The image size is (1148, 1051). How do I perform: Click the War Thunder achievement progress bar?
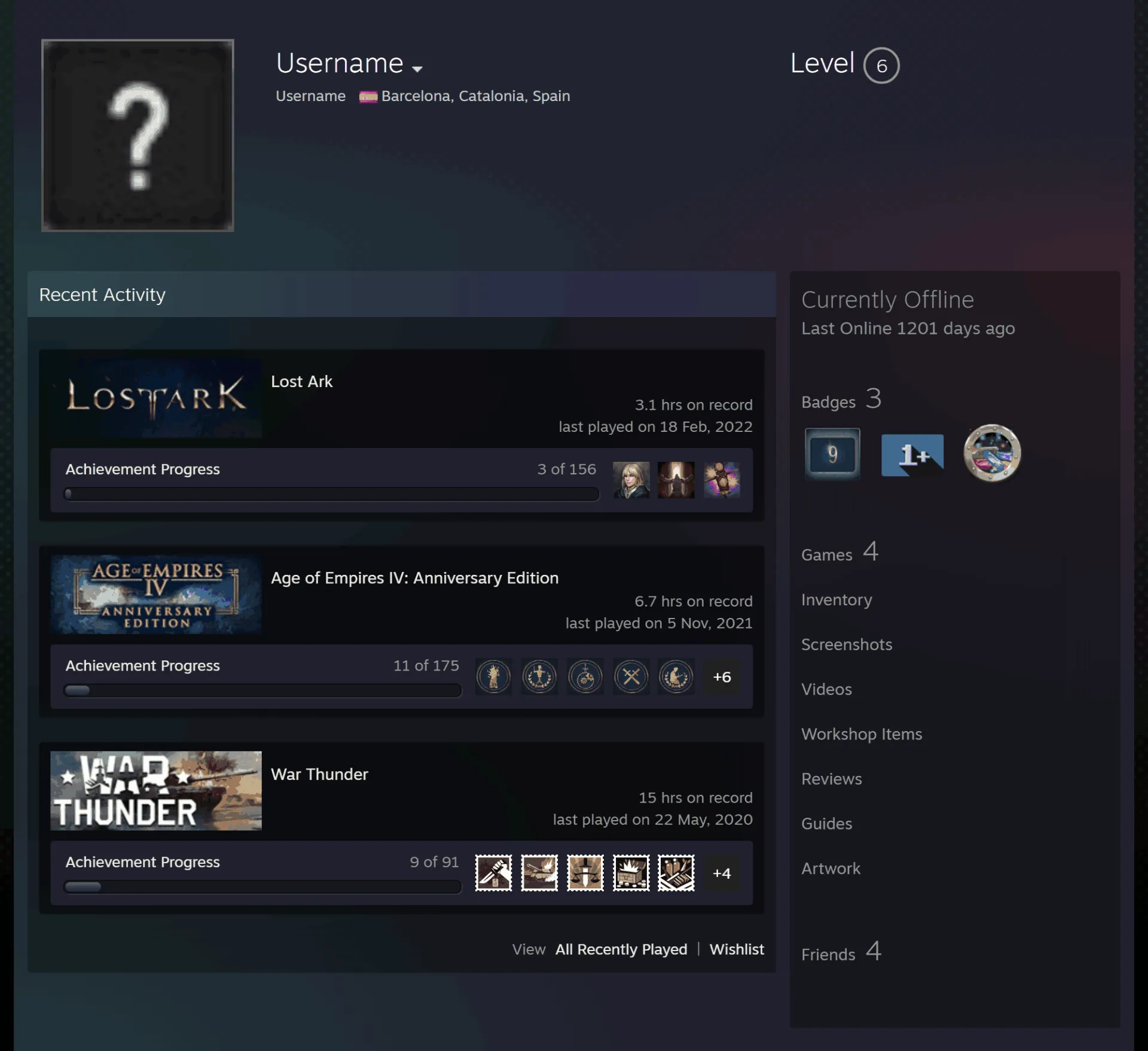(262, 887)
